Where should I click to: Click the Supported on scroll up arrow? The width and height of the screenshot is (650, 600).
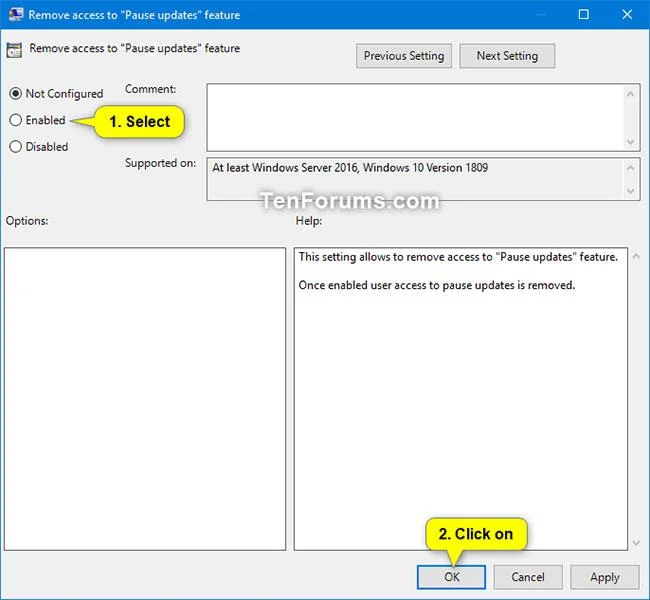click(630, 168)
